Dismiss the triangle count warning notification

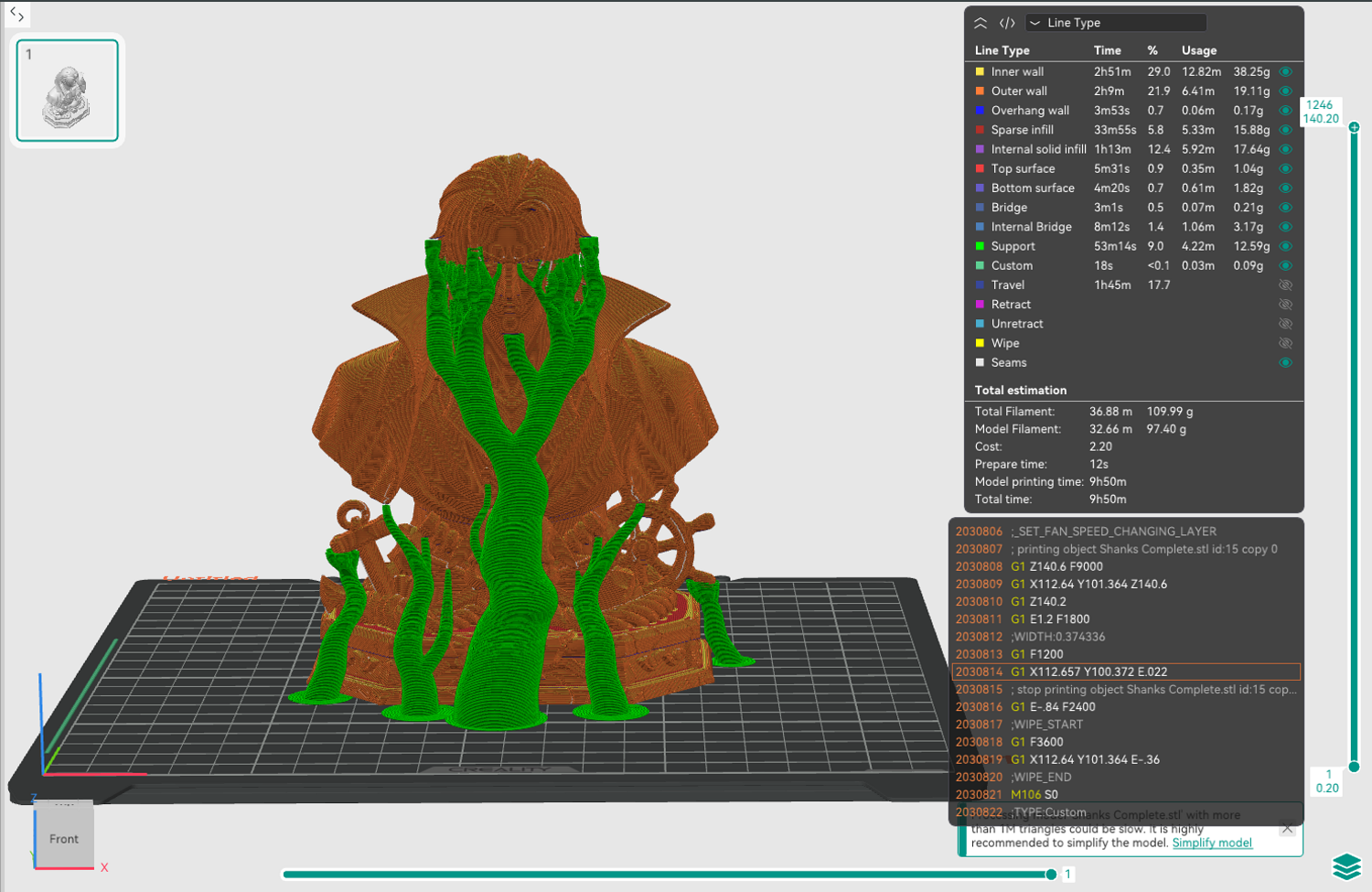click(1287, 828)
